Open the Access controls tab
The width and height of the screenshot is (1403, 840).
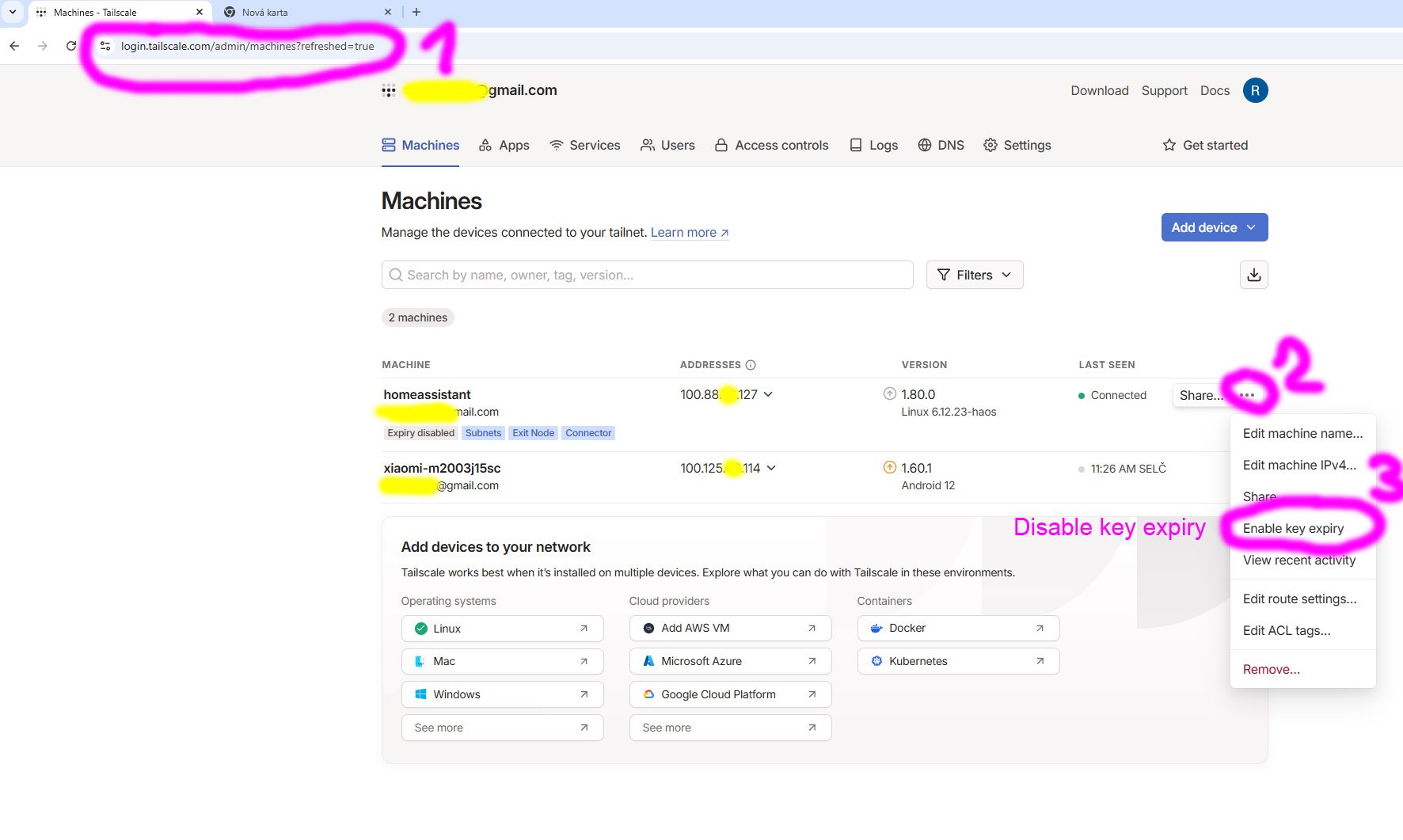[x=771, y=145]
